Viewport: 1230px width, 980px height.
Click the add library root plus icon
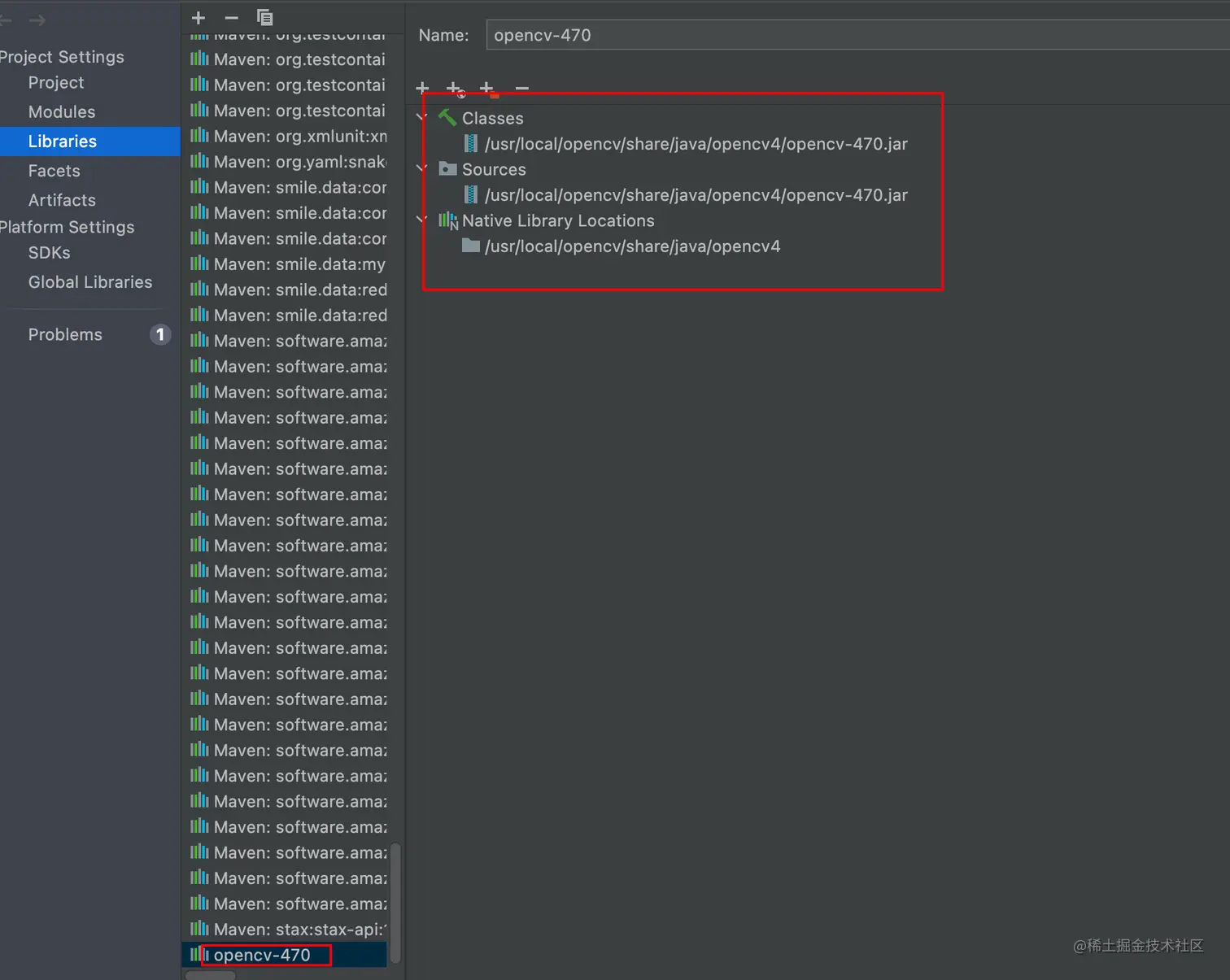pos(422,88)
